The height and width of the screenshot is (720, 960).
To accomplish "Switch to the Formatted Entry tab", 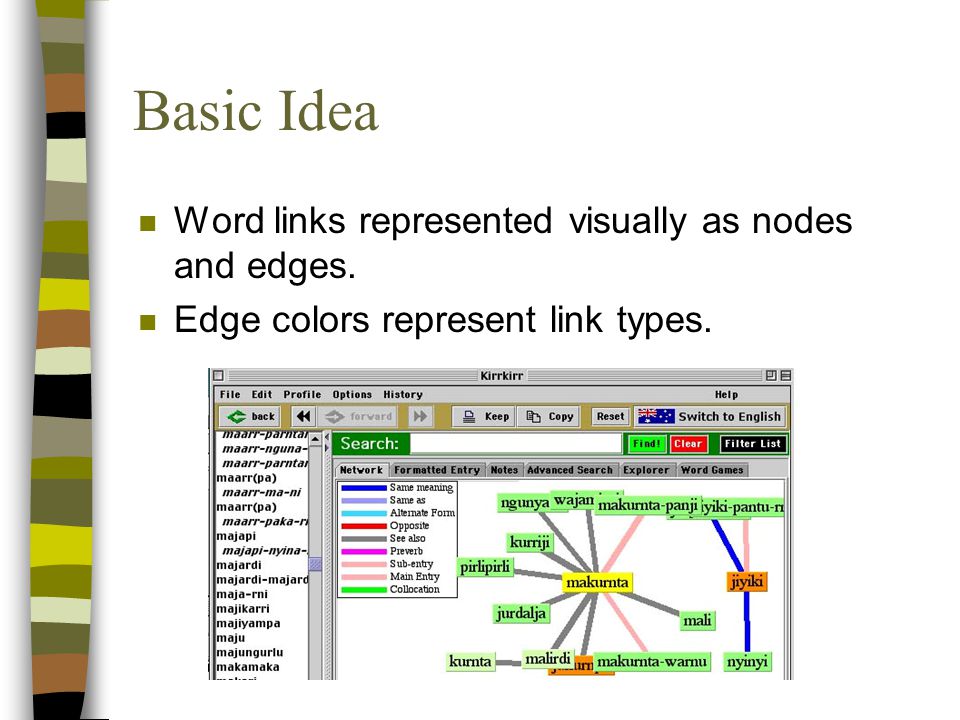I will 437,470.
